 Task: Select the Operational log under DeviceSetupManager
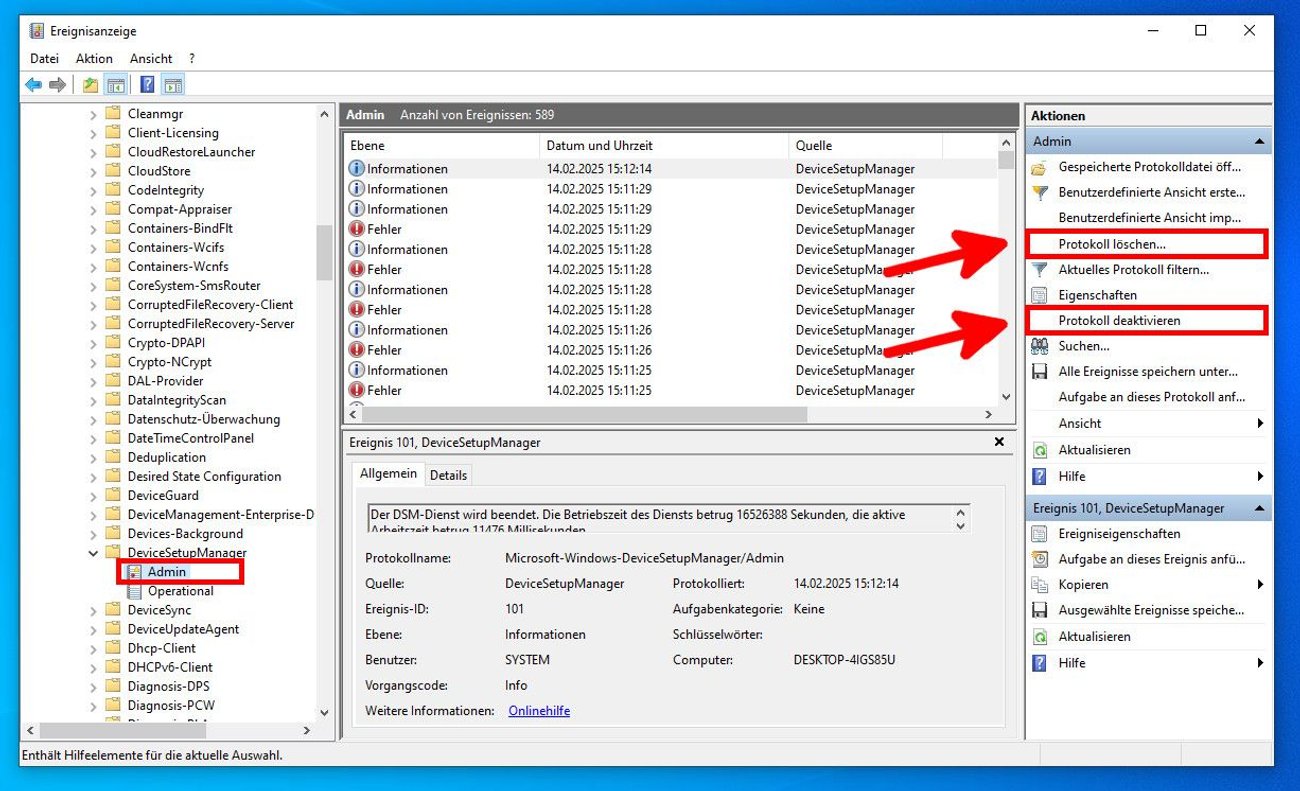(x=181, y=590)
